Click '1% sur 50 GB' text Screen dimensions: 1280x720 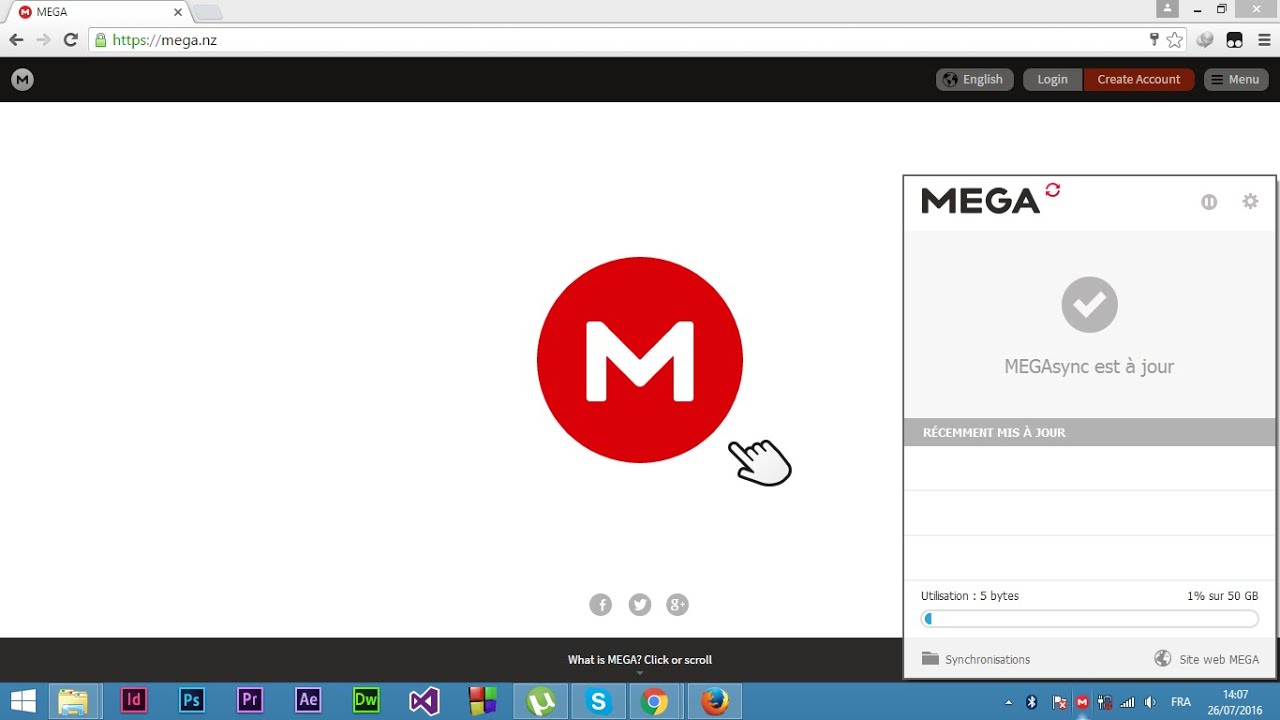coord(1222,596)
